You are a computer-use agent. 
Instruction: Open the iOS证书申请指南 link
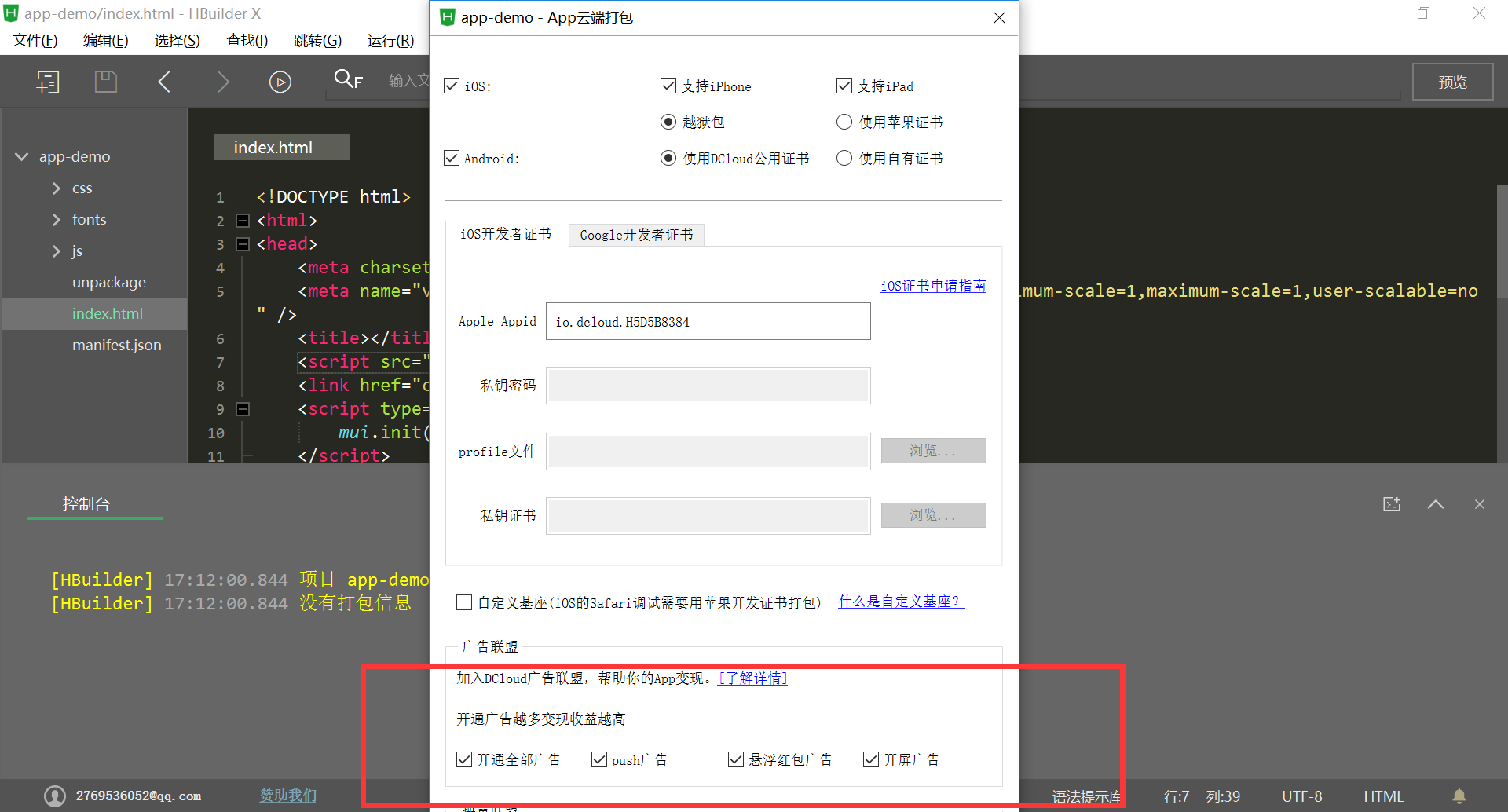(x=933, y=286)
